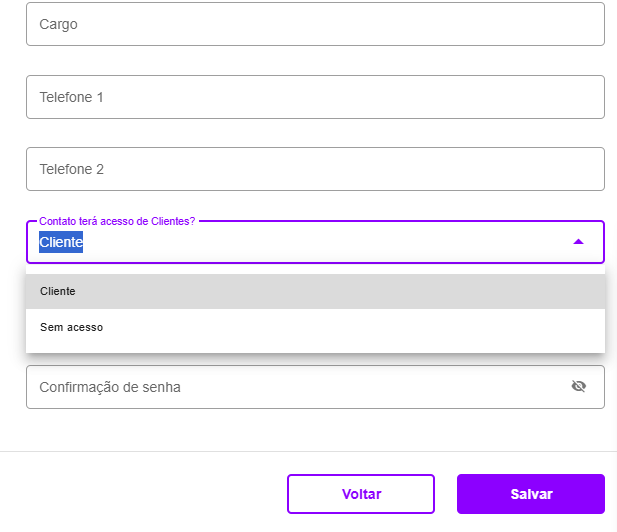Screen dimensions: 617x532
Task: Click the Cargo placeholder text
Action: click(58, 24)
